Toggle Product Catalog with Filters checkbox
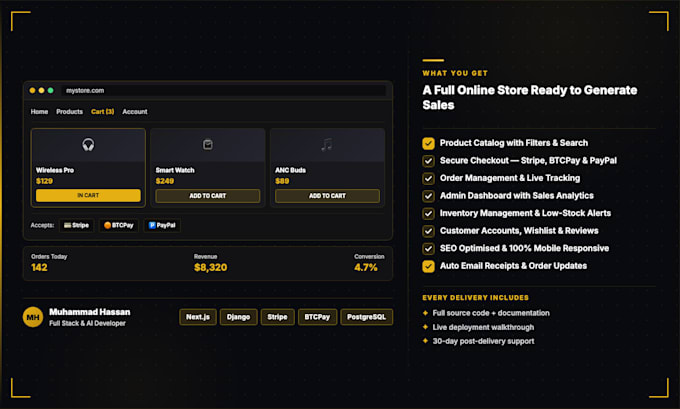Viewport: 680px width, 409px height. tap(428, 143)
